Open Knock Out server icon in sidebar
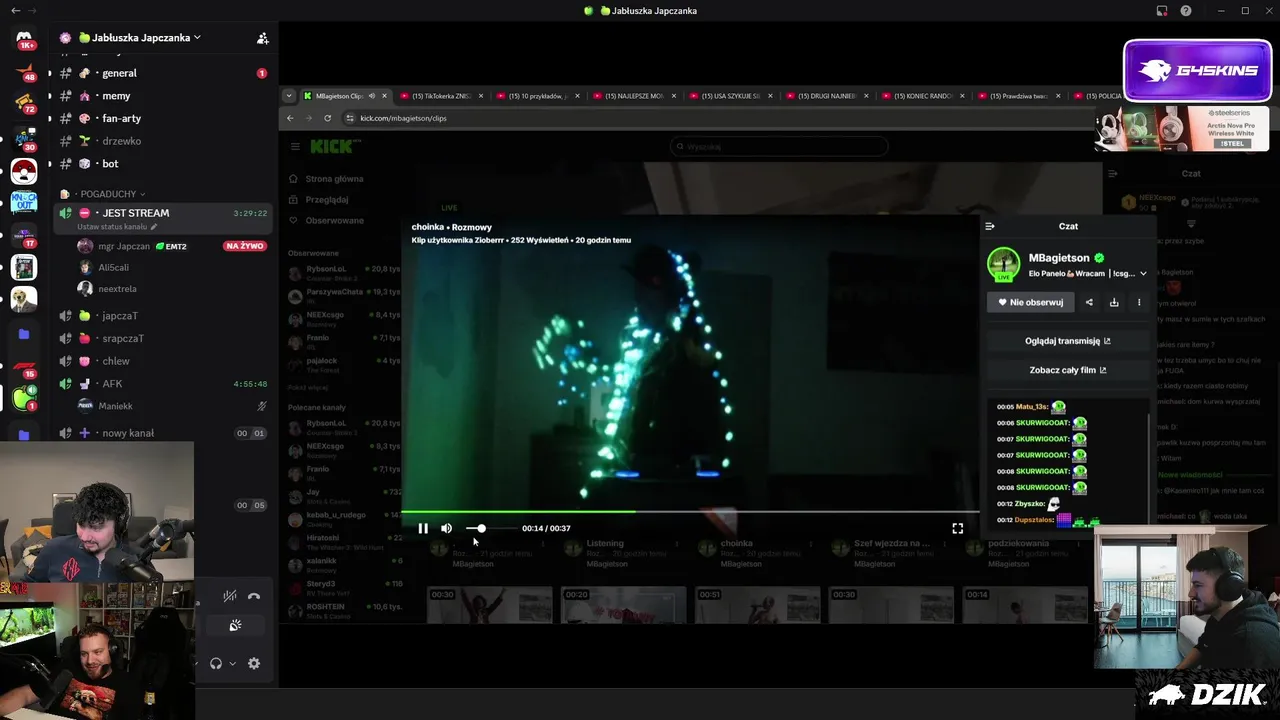This screenshot has height=720, width=1280. (x=24, y=203)
